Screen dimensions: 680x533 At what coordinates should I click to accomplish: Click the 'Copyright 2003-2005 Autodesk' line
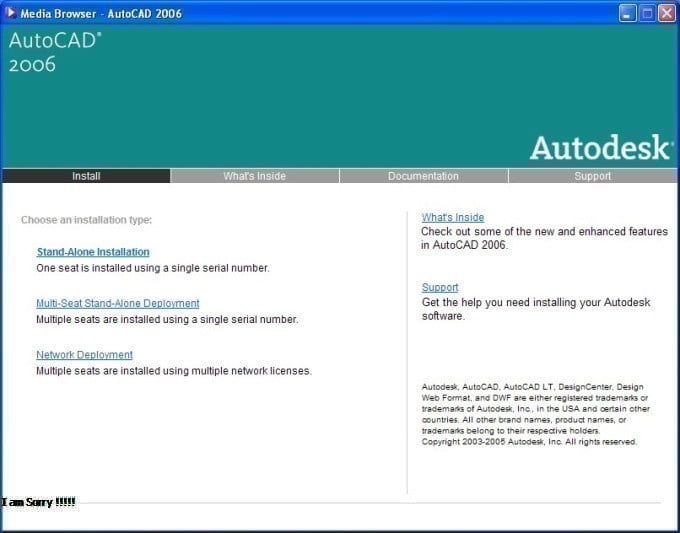(529, 442)
